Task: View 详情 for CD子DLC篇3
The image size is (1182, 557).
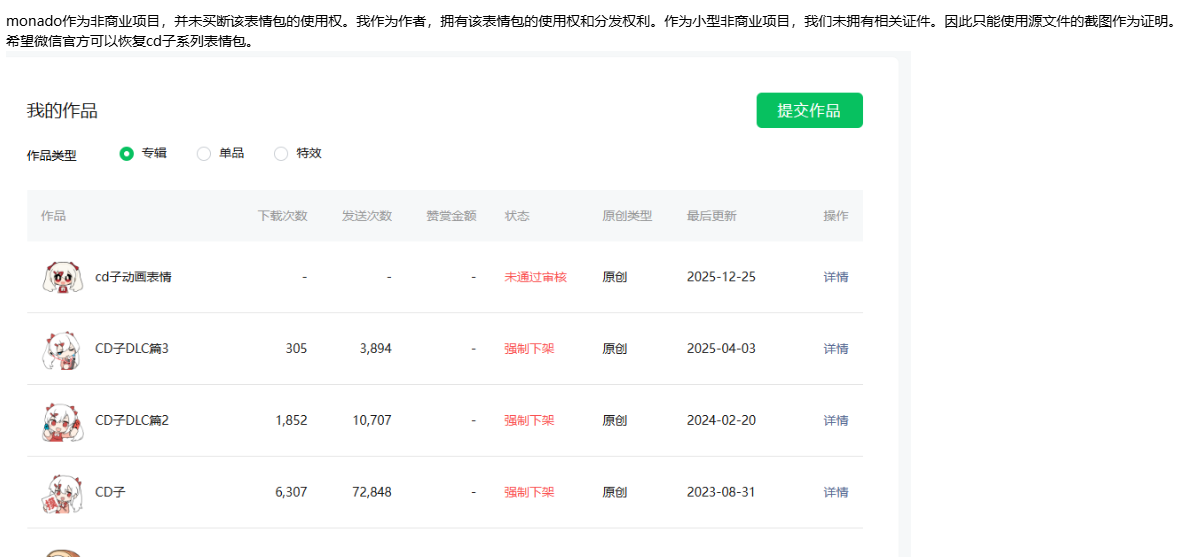Action: coord(835,349)
